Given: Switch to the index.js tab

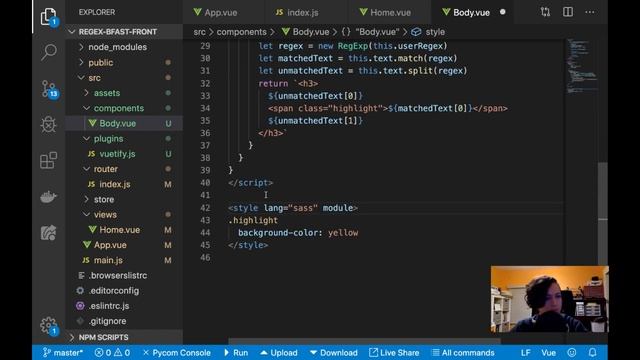Looking at the screenshot, I should pyautogui.click(x=303, y=12).
